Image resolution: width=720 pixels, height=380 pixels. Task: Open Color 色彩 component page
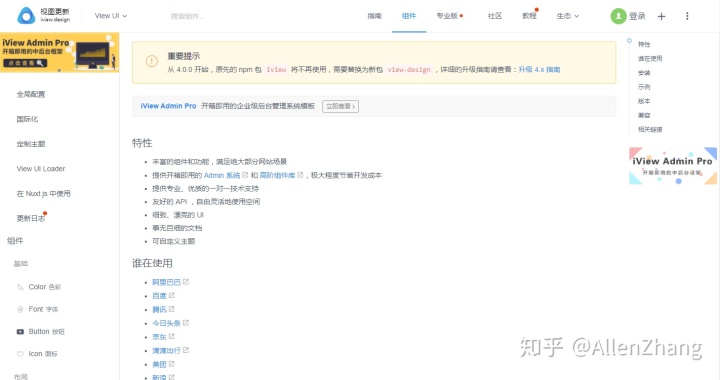click(45, 287)
